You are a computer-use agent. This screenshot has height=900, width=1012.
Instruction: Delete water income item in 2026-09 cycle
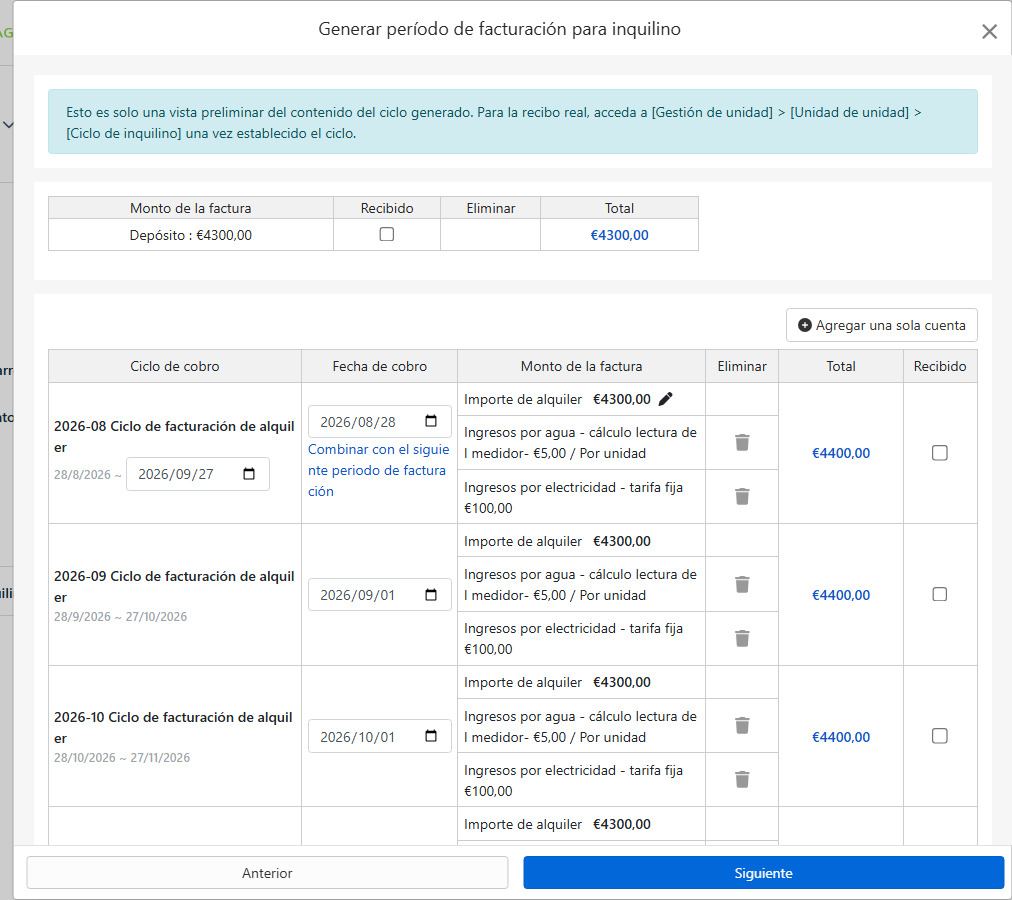point(742,584)
